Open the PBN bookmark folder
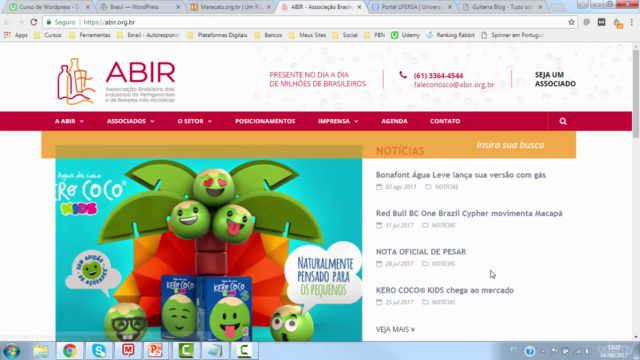Image resolution: width=640 pixels, height=360 pixels. (x=374, y=35)
